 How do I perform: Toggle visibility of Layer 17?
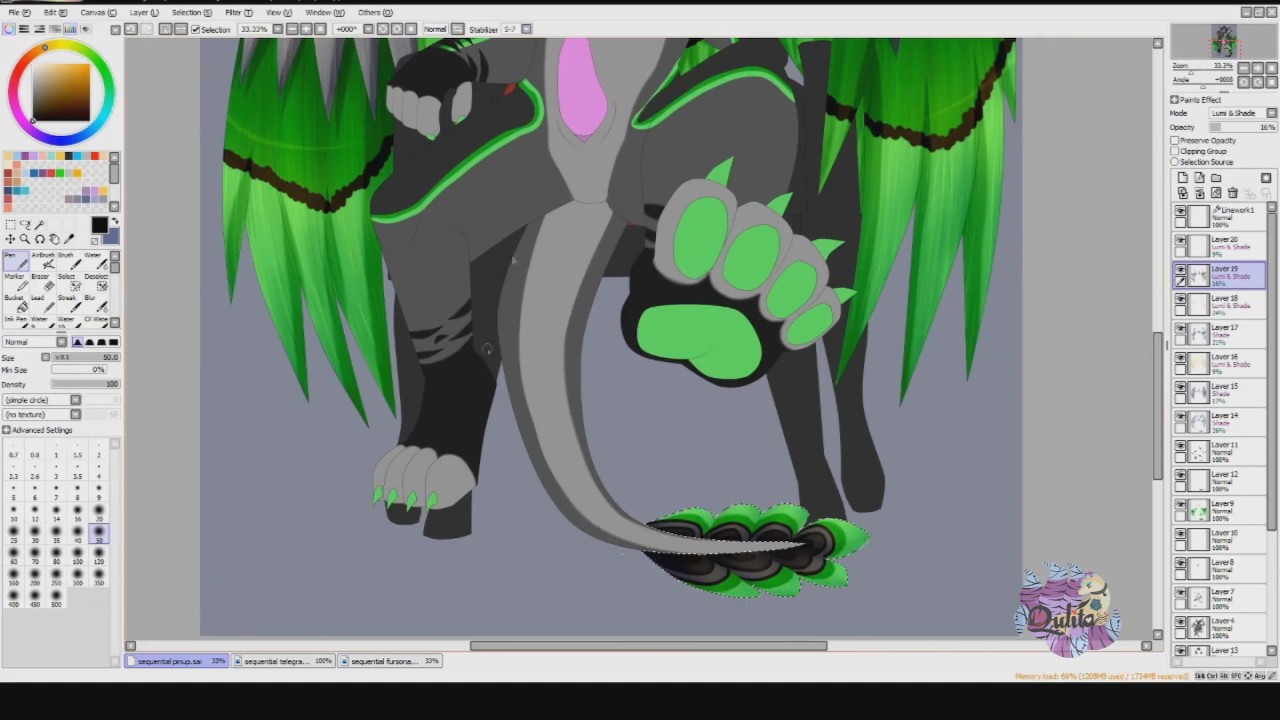click(x=1180, y=328)
